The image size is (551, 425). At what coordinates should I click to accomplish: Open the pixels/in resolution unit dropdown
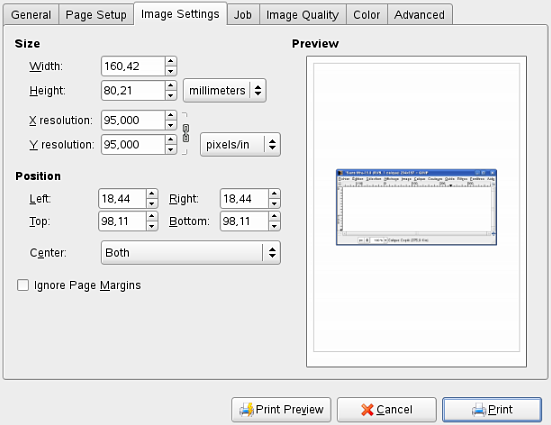pyautogui.click(x=240, y=144)
